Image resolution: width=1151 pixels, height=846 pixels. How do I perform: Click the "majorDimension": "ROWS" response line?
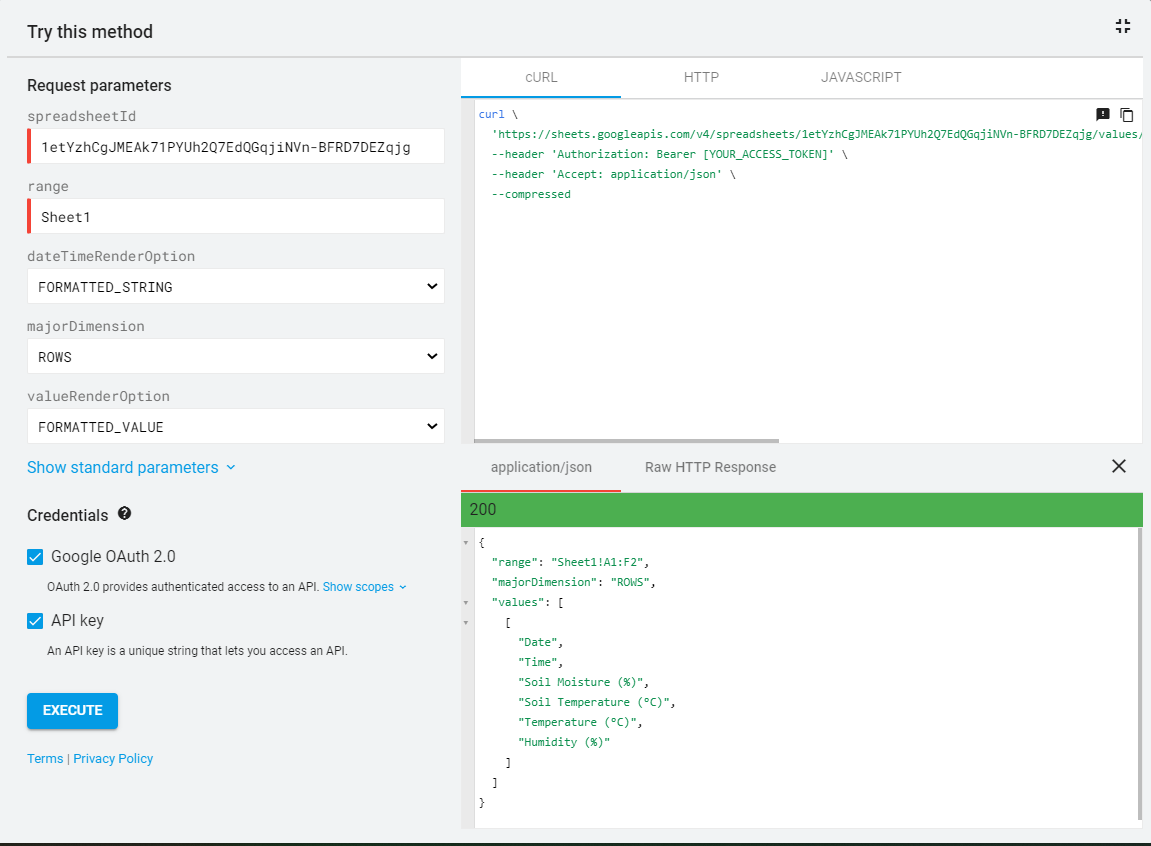click(573, 583)
